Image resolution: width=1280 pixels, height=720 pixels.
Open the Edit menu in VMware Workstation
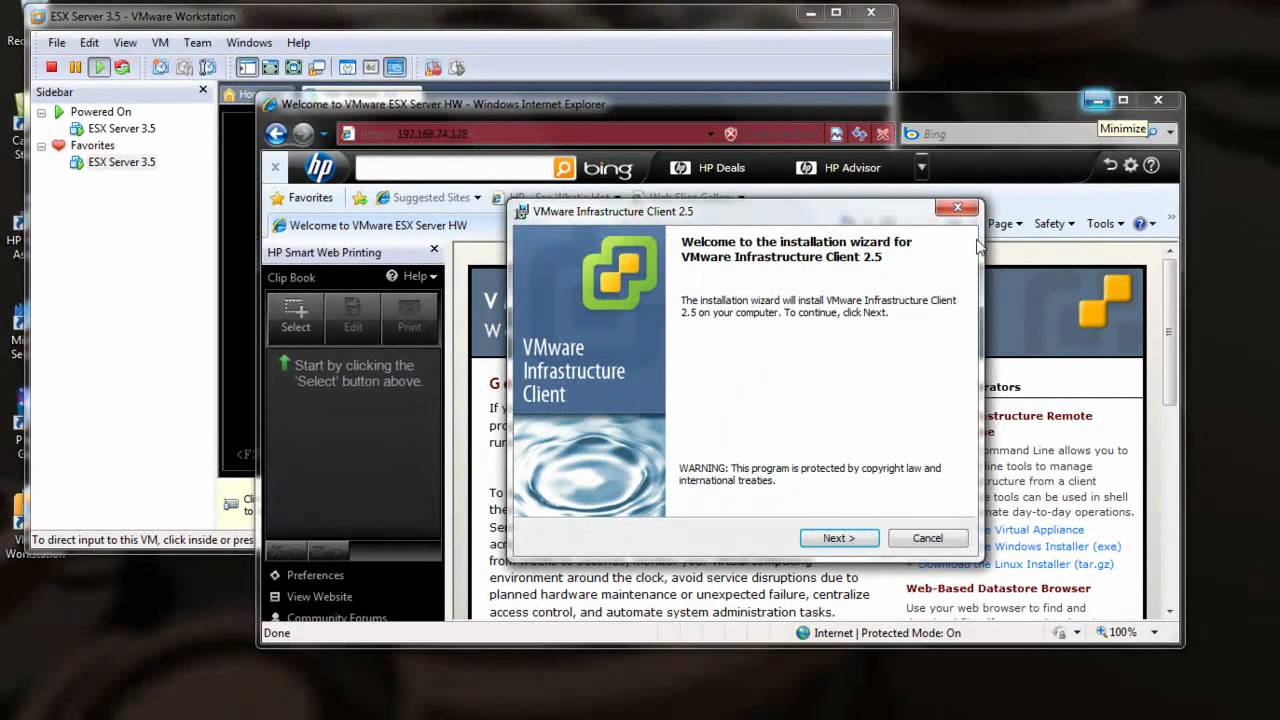pyautogui.click(x=89, y=43)
